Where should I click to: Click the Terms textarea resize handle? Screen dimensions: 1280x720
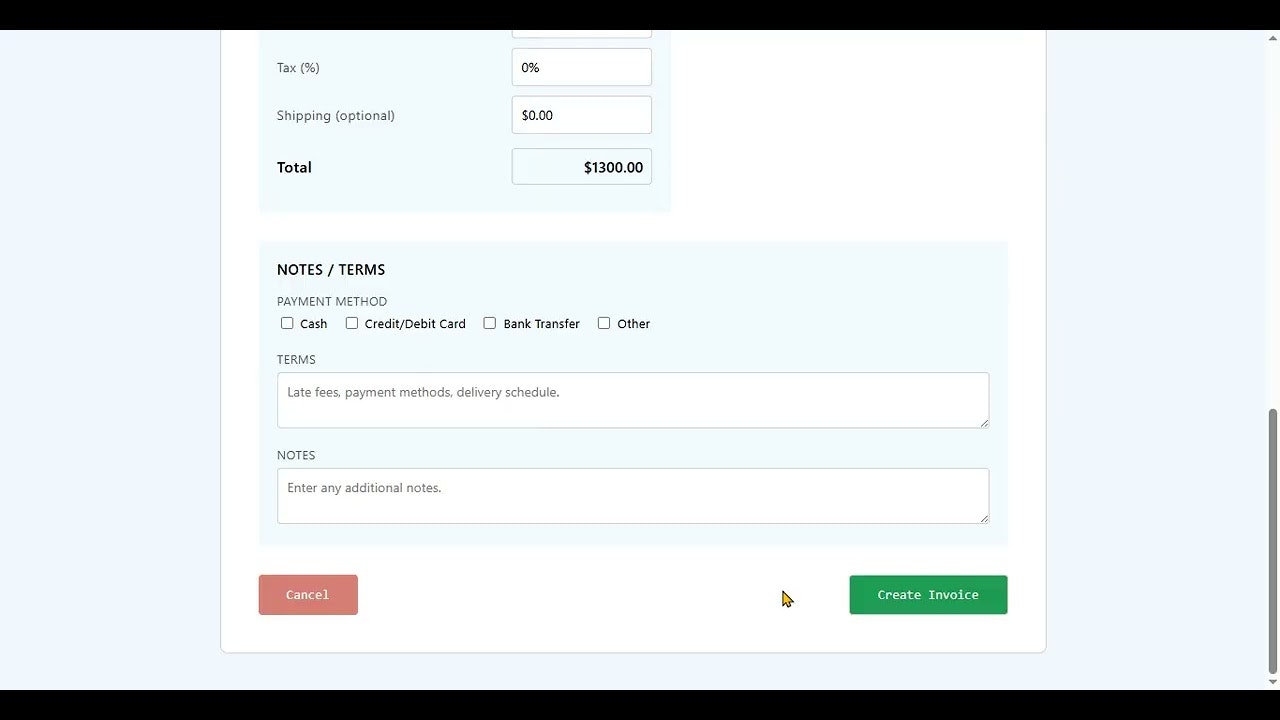click(x=984, y=426)
